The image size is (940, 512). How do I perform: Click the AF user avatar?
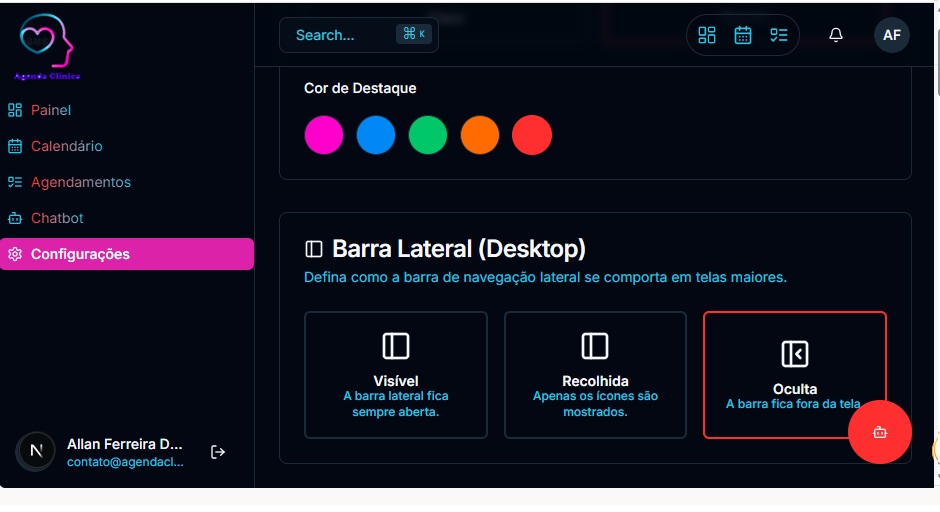tap(891, 35)
